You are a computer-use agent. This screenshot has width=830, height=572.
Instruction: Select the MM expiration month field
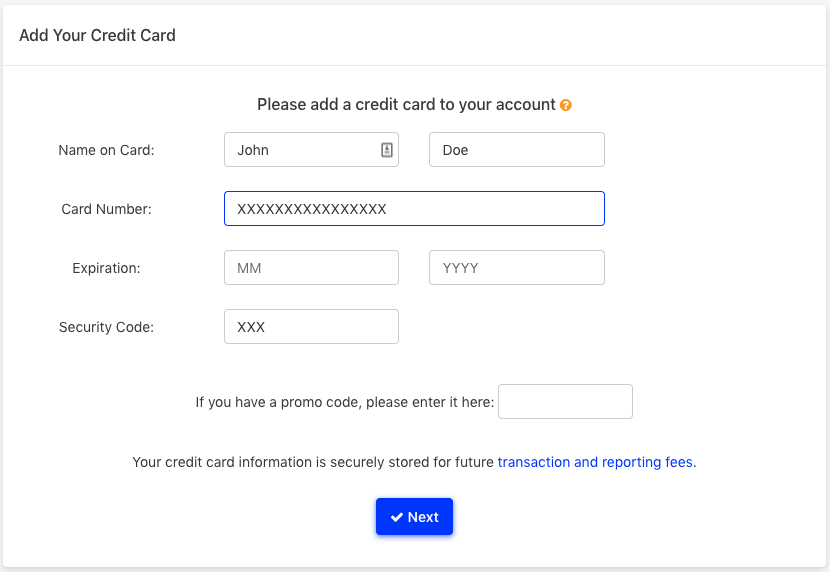click(311, 268)
